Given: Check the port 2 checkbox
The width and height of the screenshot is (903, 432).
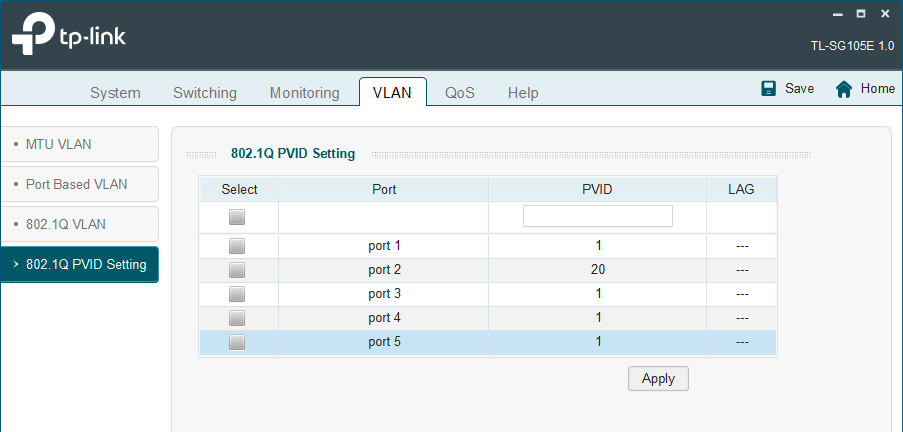Looking at the screenshot, I should pyautogui.click(x=237, y=270).
